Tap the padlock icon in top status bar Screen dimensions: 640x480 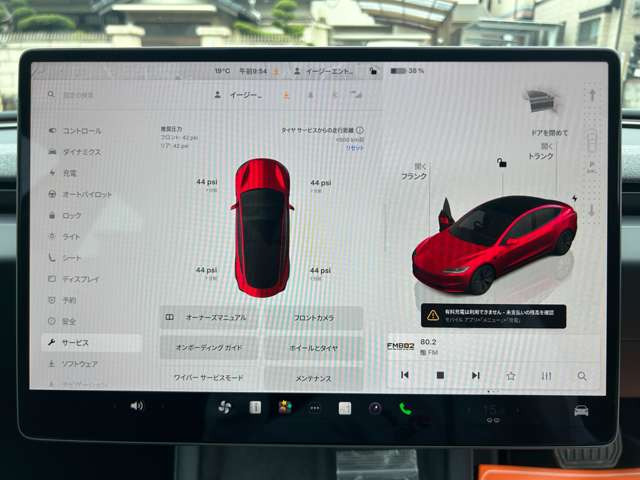pos(373,71)
